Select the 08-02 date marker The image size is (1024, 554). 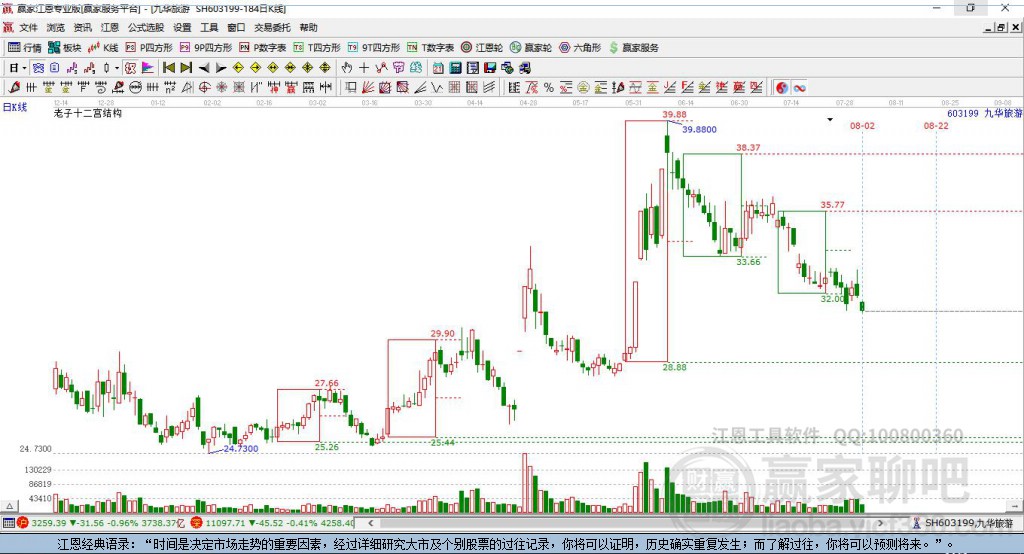coord(862,125)
